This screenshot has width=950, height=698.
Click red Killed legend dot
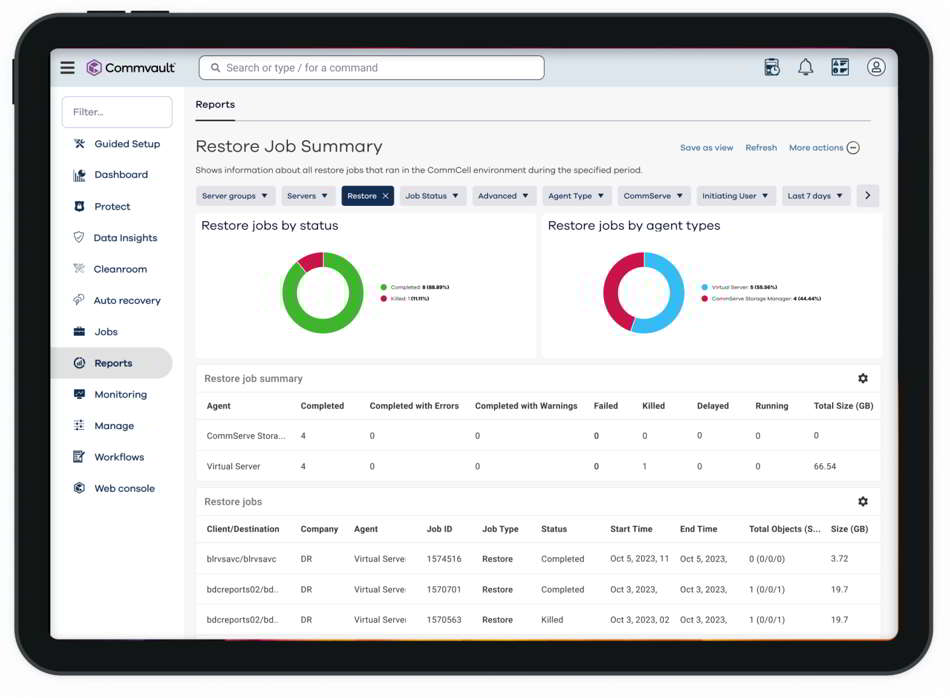pos(384,299)
